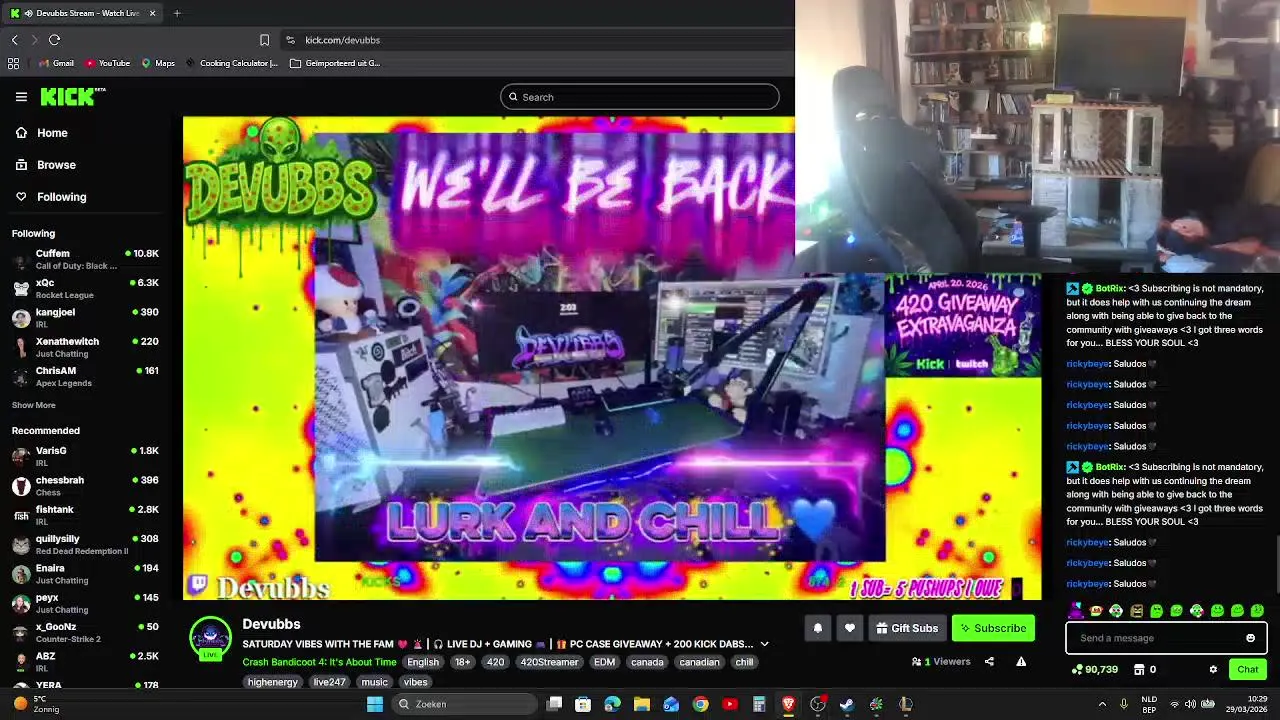Click the 420Streamer tag

click(x=550, y=662)
